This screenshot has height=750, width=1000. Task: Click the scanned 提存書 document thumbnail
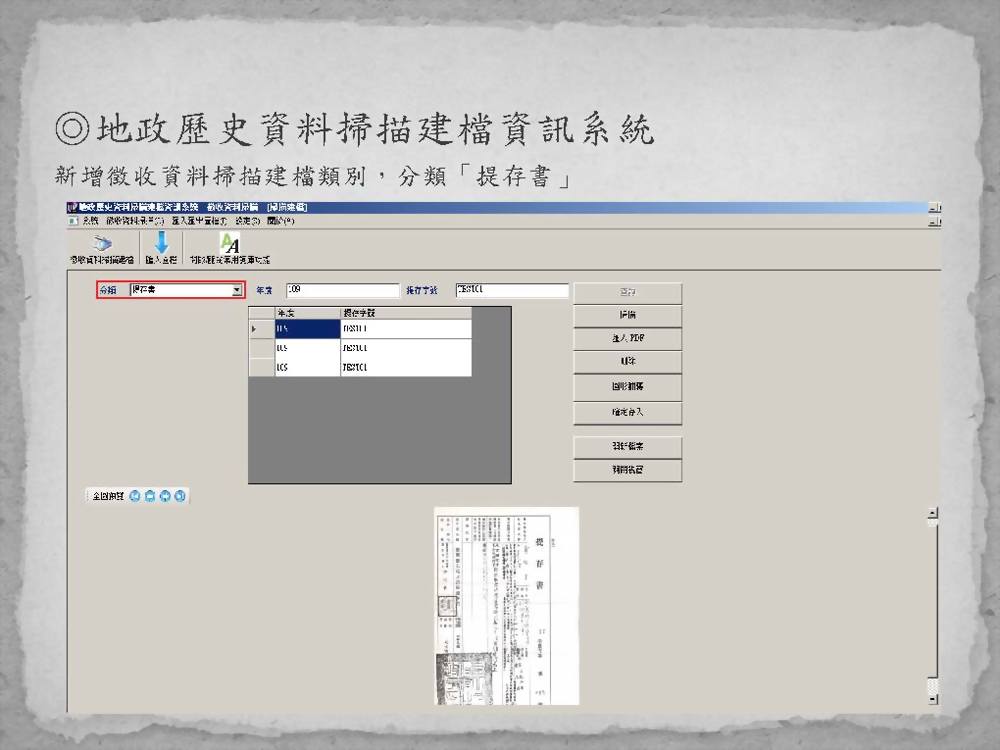point(506,605)
